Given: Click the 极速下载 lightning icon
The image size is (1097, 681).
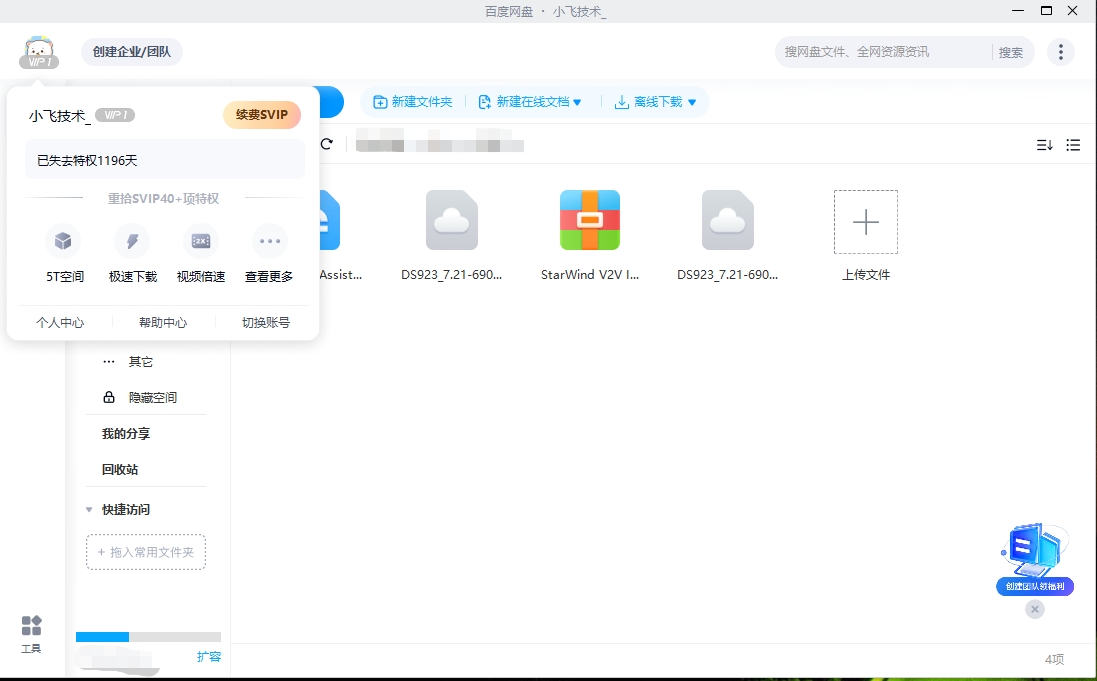Looking at the screenshot, I should tap(132, 241).
